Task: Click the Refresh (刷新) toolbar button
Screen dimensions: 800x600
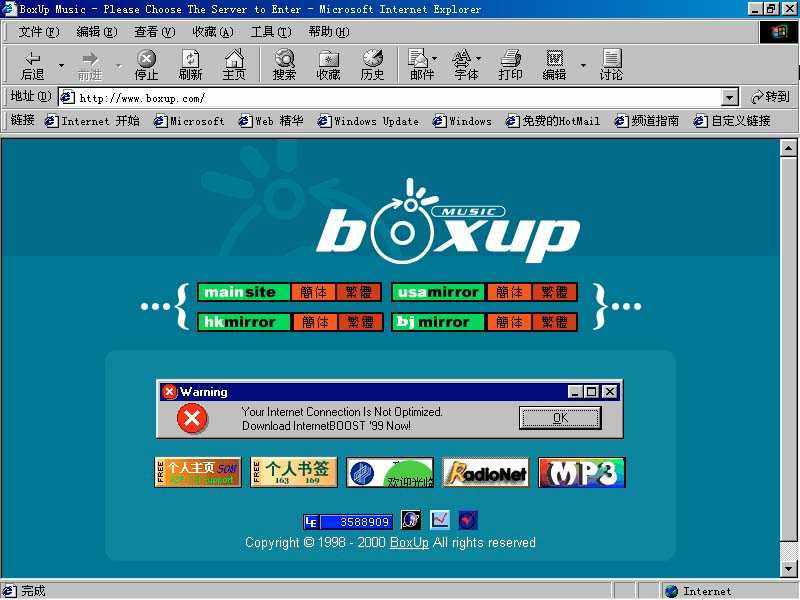Action: tap(190, 65)
